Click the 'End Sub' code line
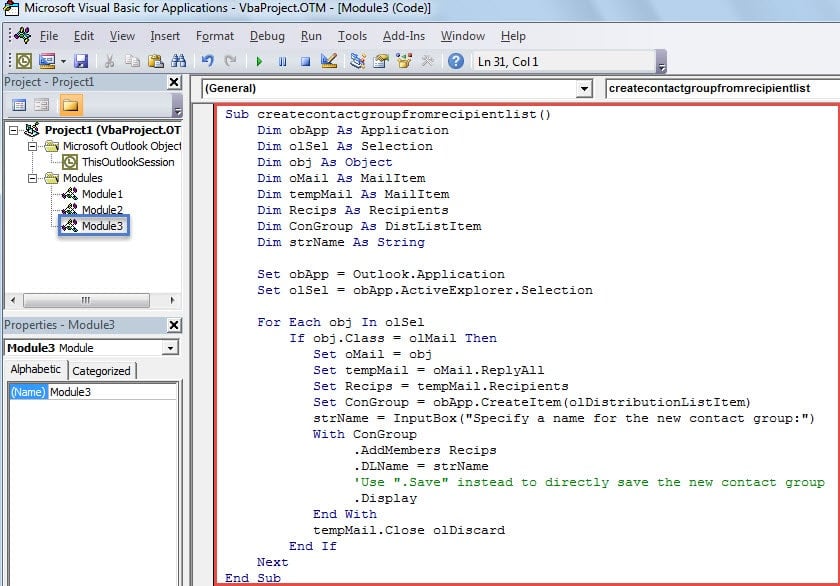 pos(253,578)
